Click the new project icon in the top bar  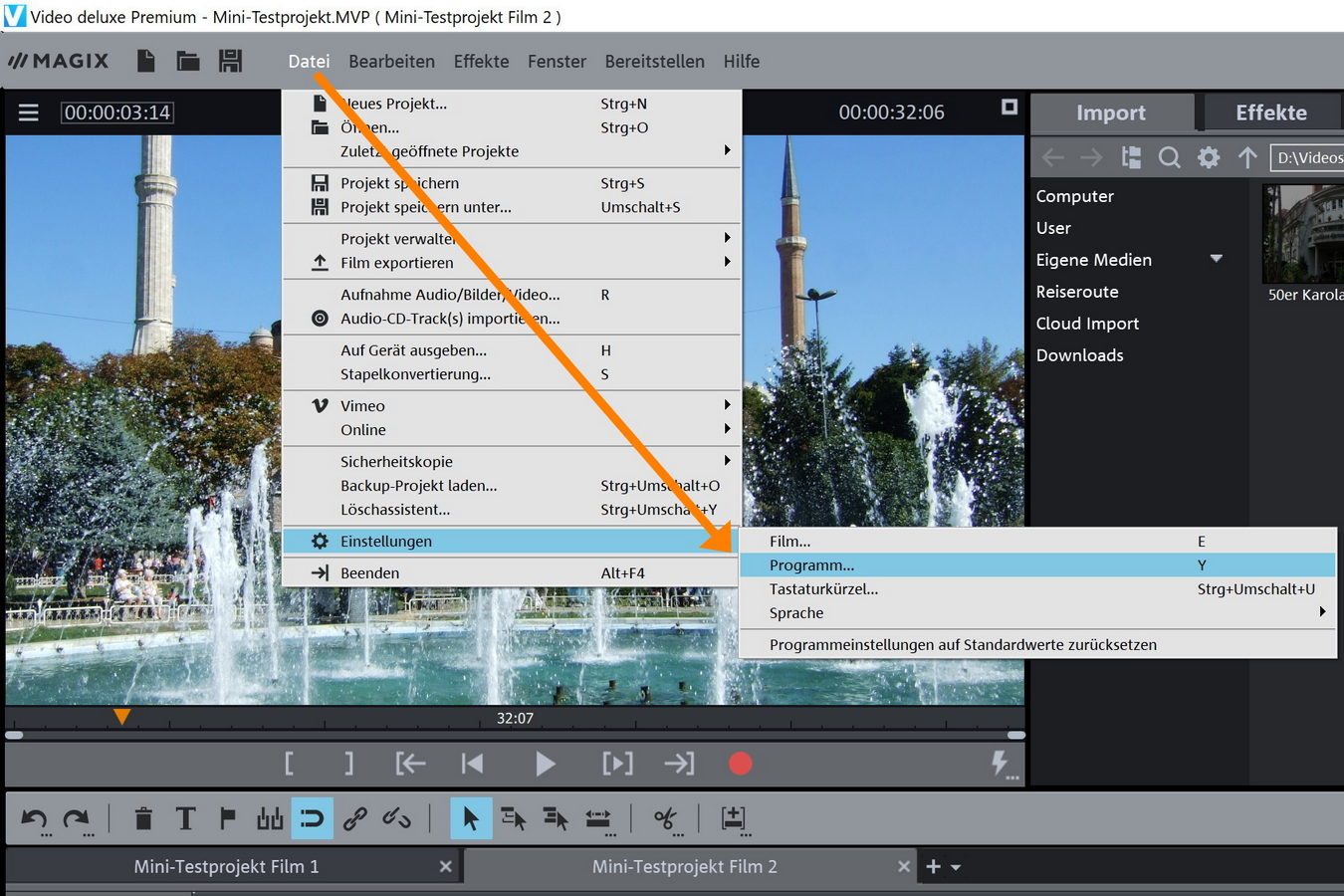[x=145, y=61]
